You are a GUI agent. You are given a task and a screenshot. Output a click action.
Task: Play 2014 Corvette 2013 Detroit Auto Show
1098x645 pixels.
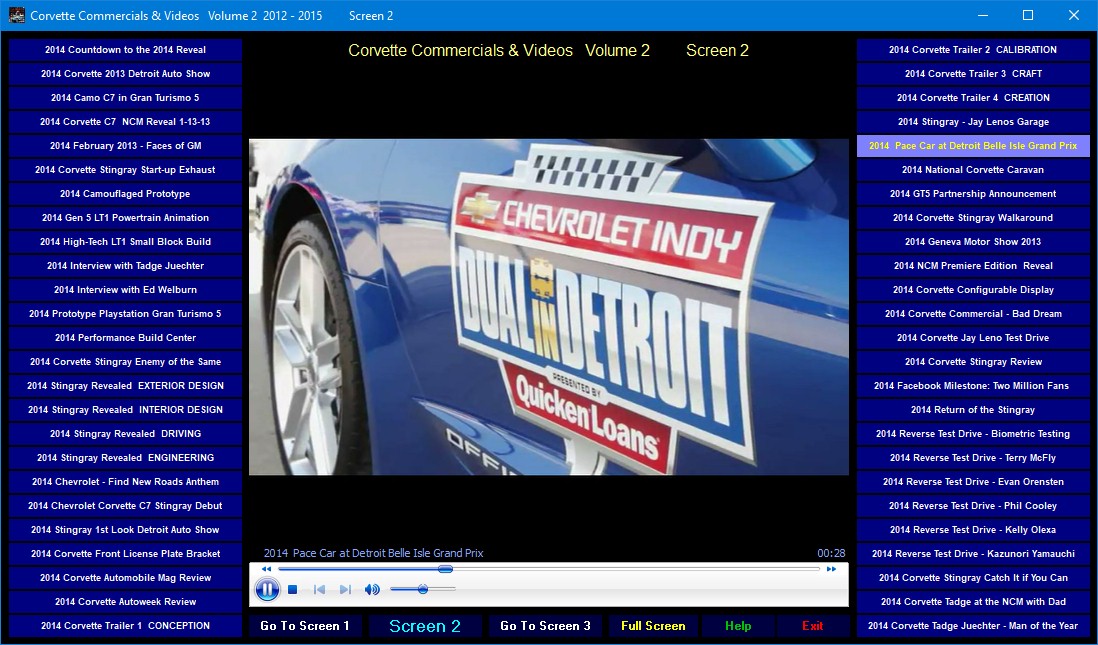click(125, 74)
